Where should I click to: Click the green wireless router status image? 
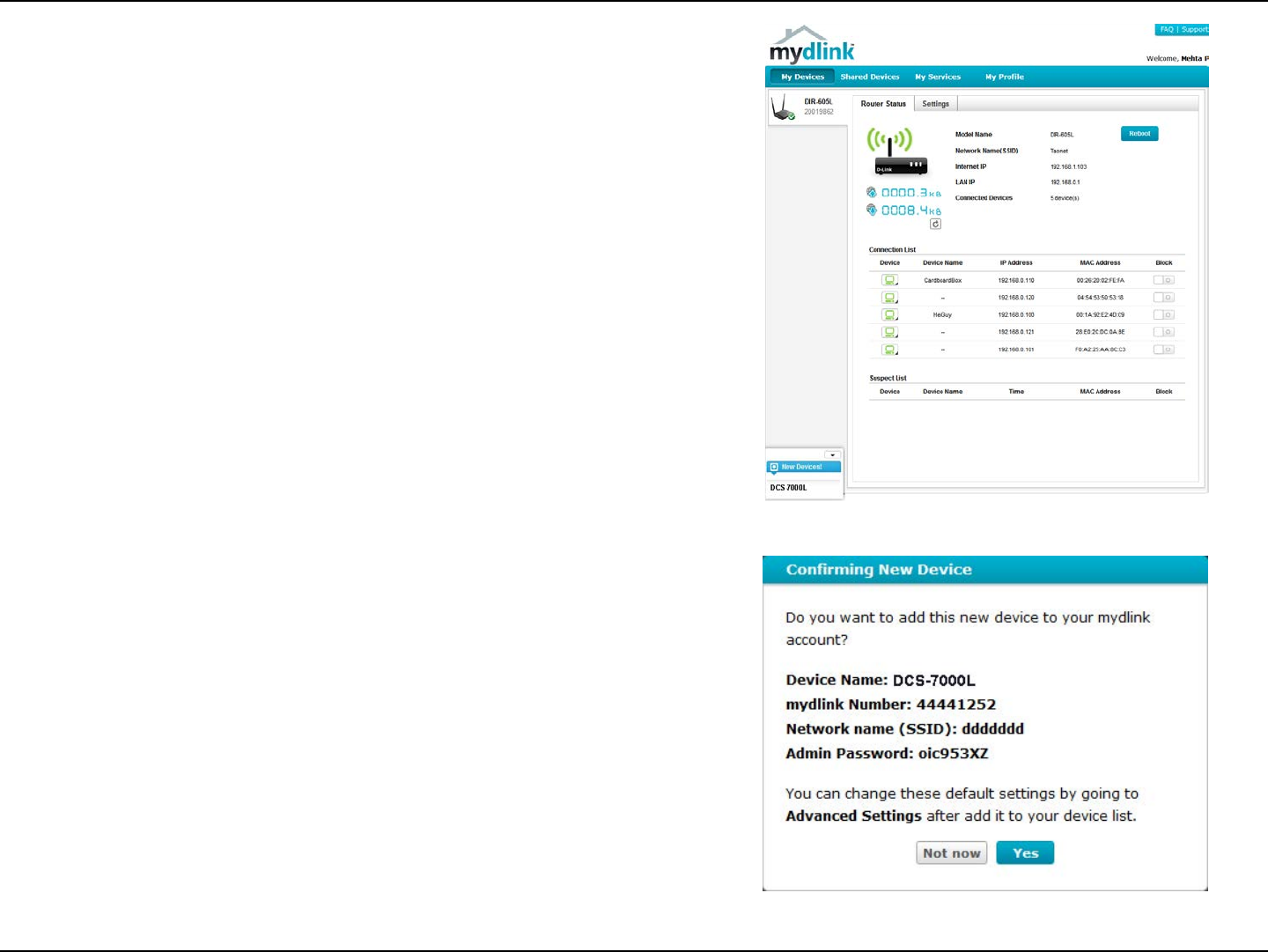point(896,151)
